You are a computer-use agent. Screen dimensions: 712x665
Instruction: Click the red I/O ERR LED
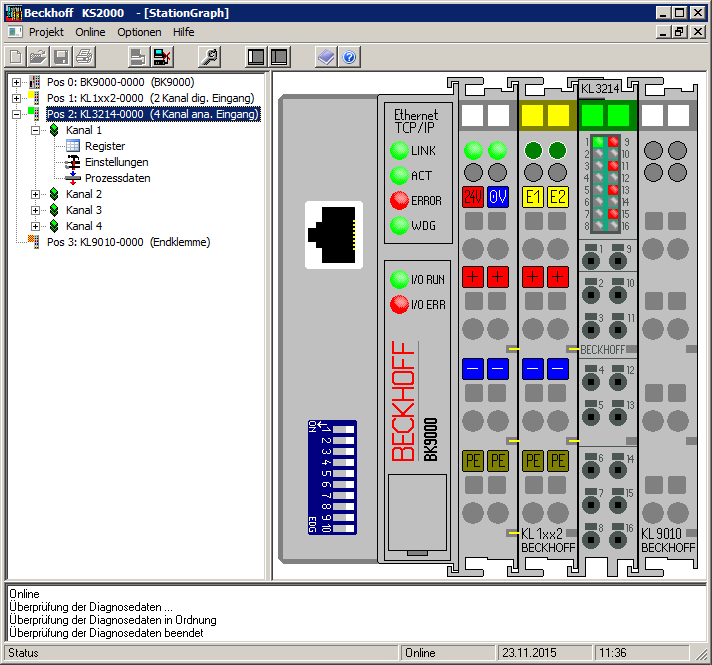point(399,304)
